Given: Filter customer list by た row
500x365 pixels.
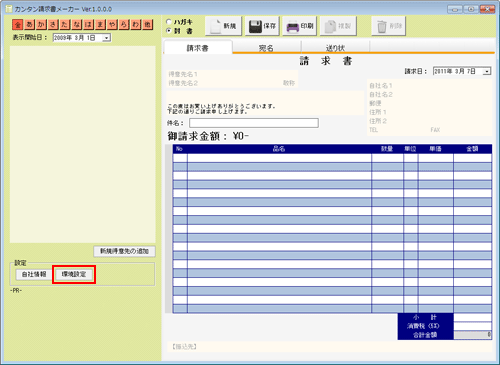Looking at the screenshot, I should (65, 24).
